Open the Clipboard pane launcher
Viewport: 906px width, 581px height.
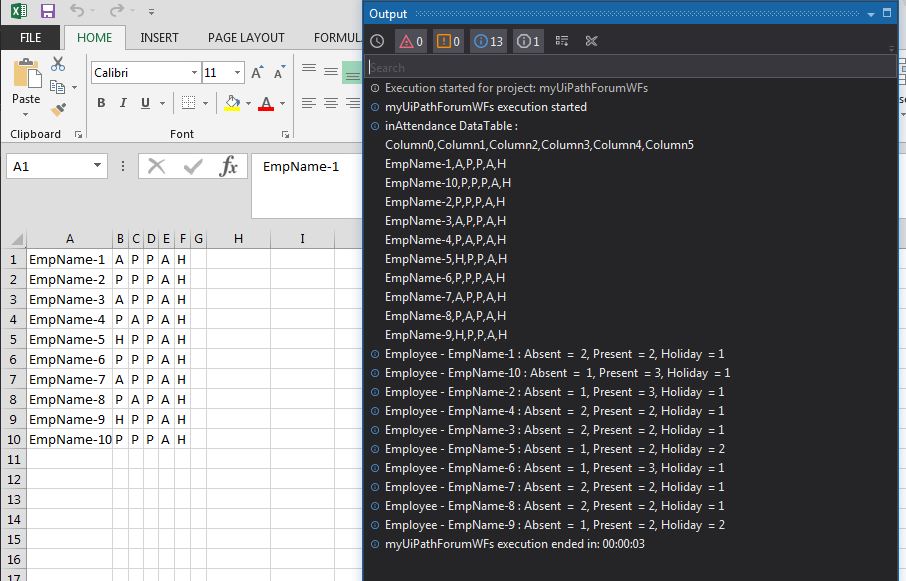(79, 135)
